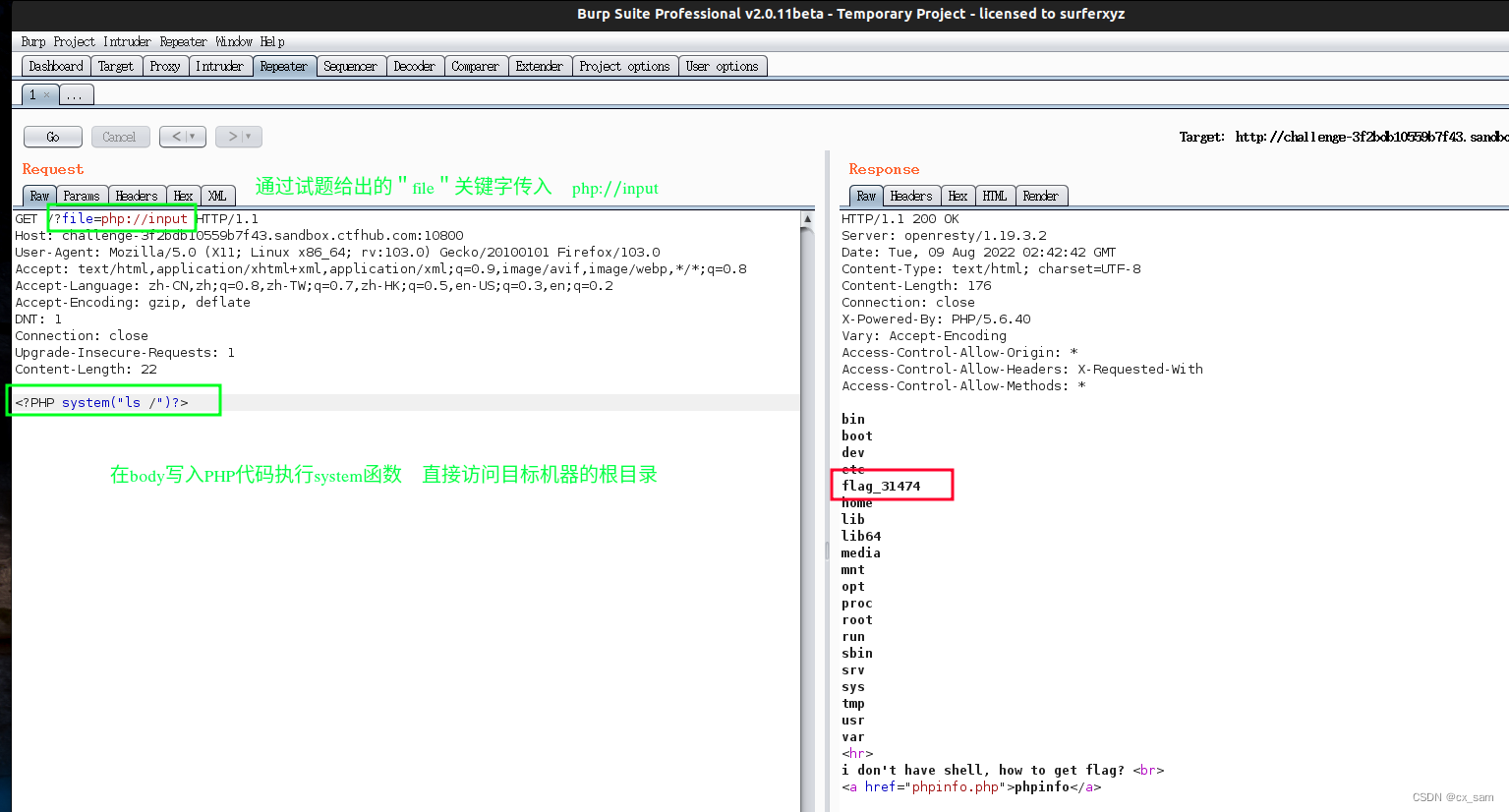Switch to the Response HTML tab

click(995, 196)
